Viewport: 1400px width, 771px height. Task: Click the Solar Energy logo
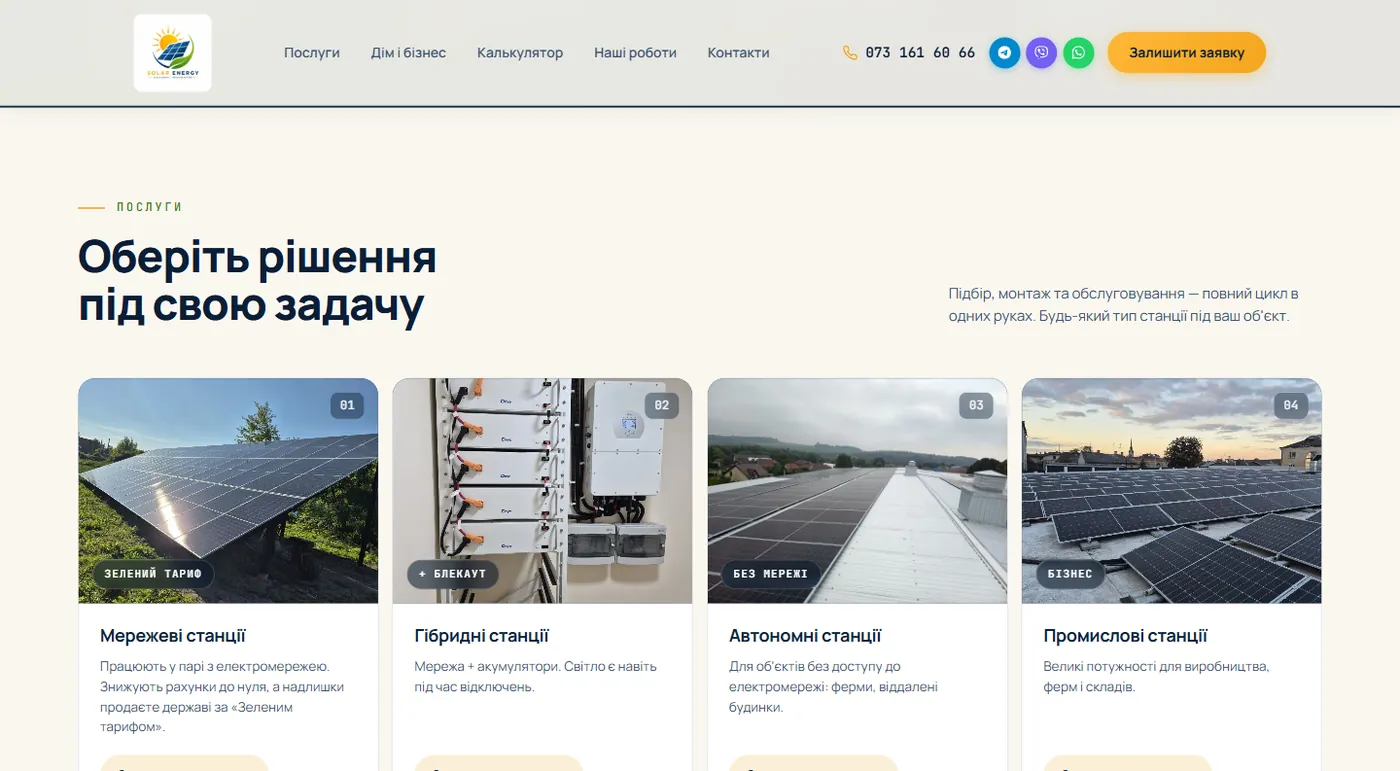click(x=173, y=53)
